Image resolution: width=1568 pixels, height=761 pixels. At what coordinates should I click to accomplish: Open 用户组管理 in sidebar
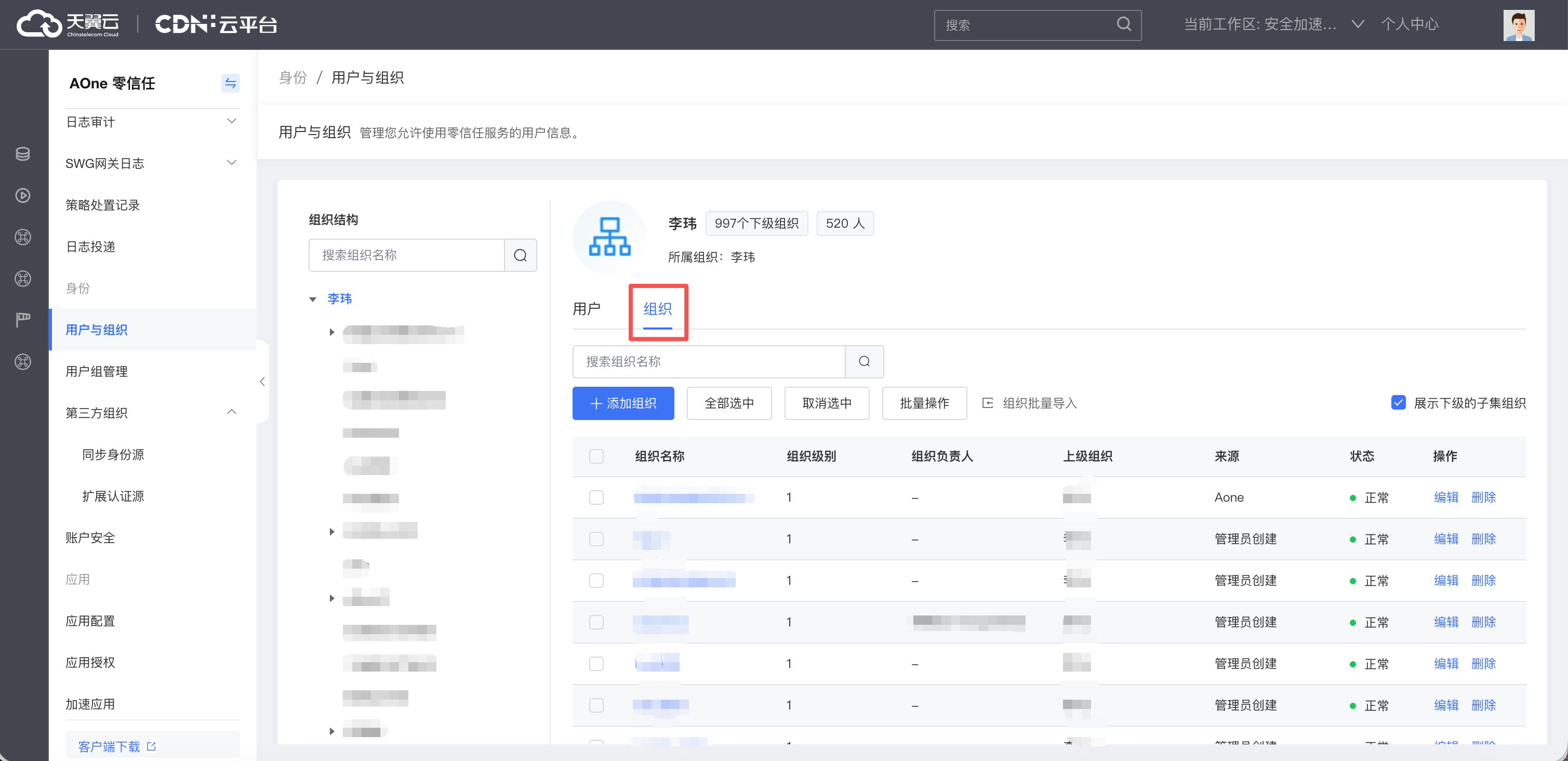tap(97, 371)
